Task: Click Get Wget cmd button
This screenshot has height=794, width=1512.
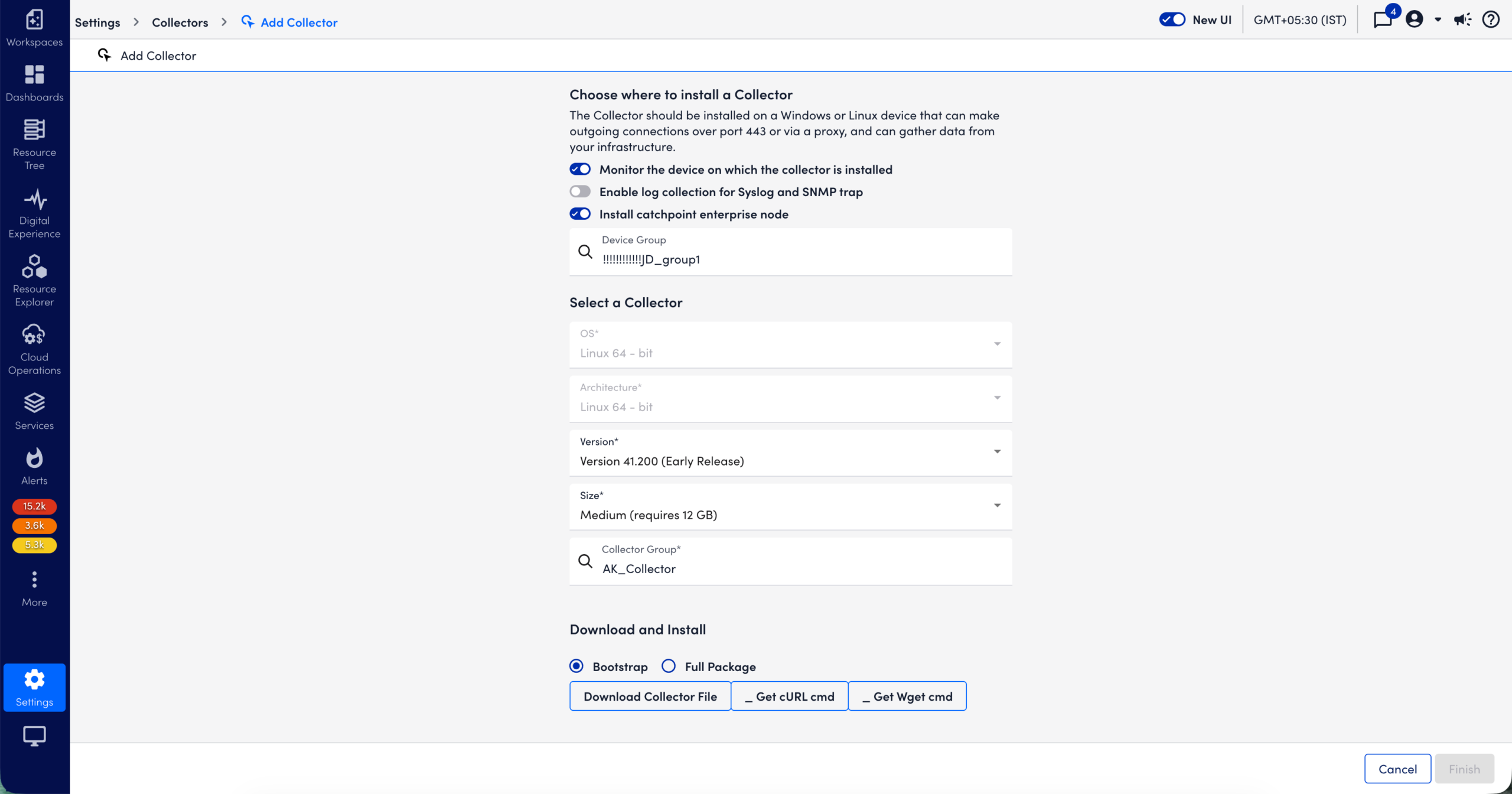Action: click(x=907, y=697)
